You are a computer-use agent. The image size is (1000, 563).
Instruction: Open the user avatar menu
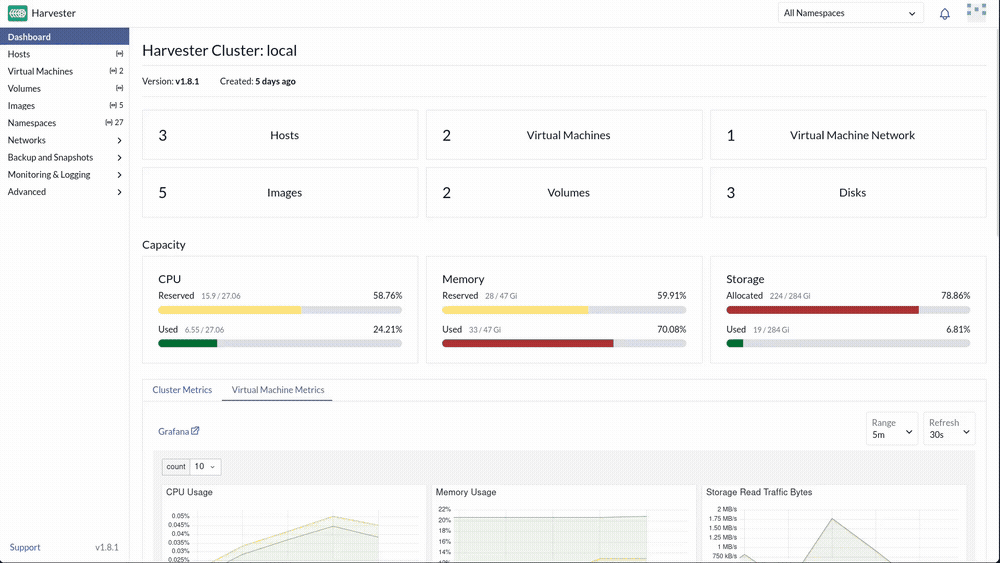976,13
